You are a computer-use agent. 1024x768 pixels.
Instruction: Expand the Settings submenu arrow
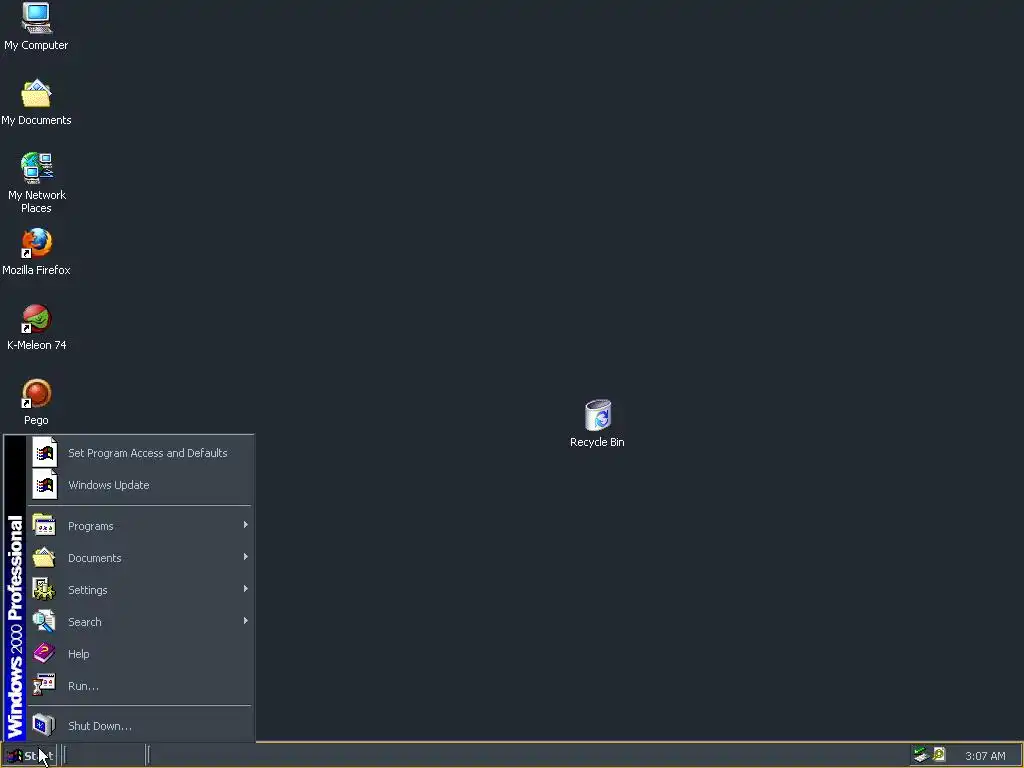(246, 589)
